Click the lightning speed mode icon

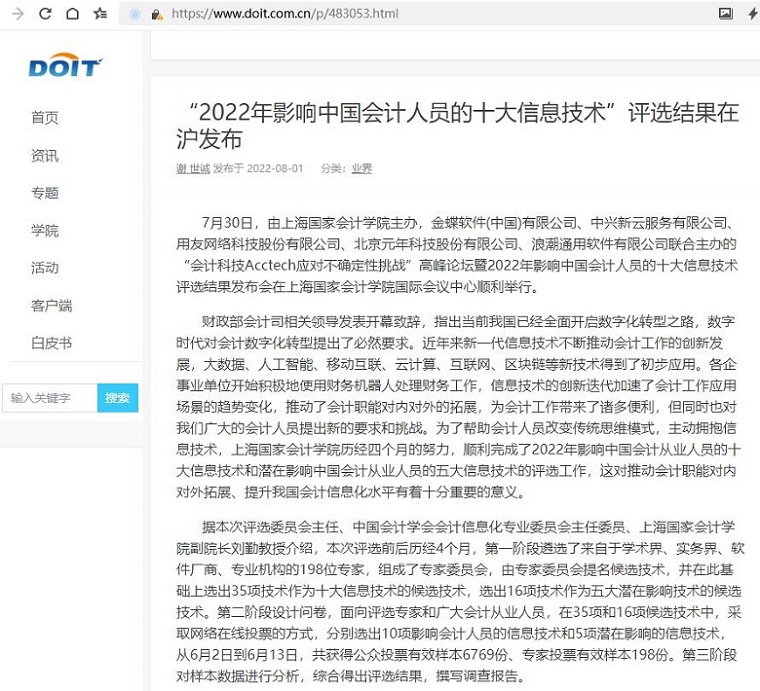click(752, 14)
